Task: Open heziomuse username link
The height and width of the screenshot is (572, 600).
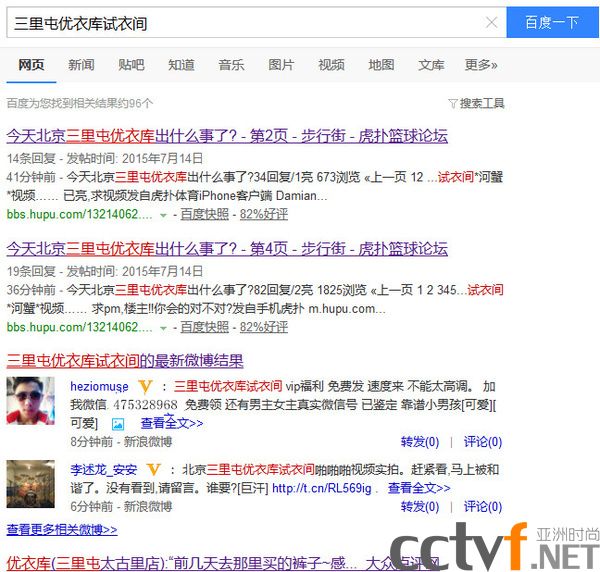Action: click(x=99, y=386)
